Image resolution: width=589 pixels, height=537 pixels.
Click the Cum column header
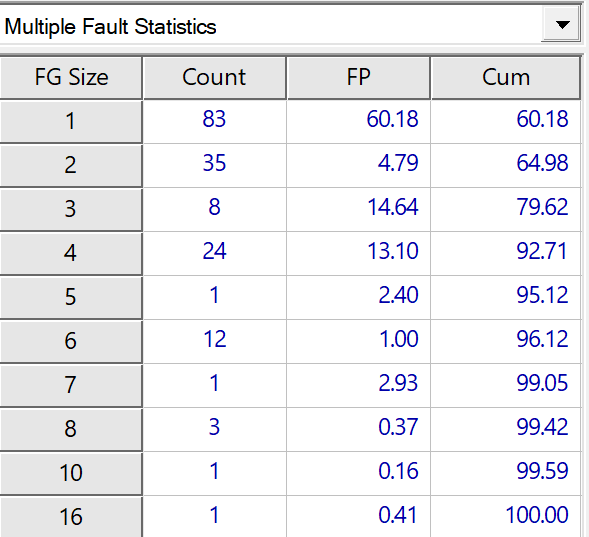506,78
